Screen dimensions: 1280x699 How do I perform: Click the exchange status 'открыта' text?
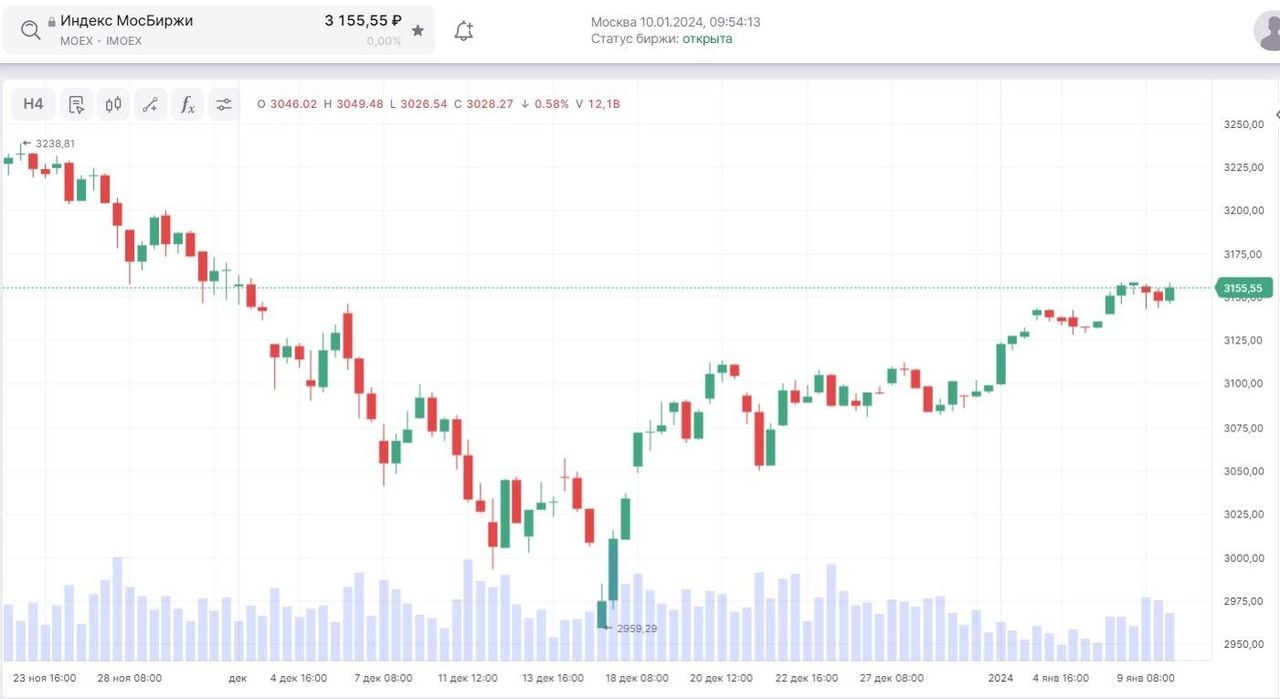tap(707, 39)
